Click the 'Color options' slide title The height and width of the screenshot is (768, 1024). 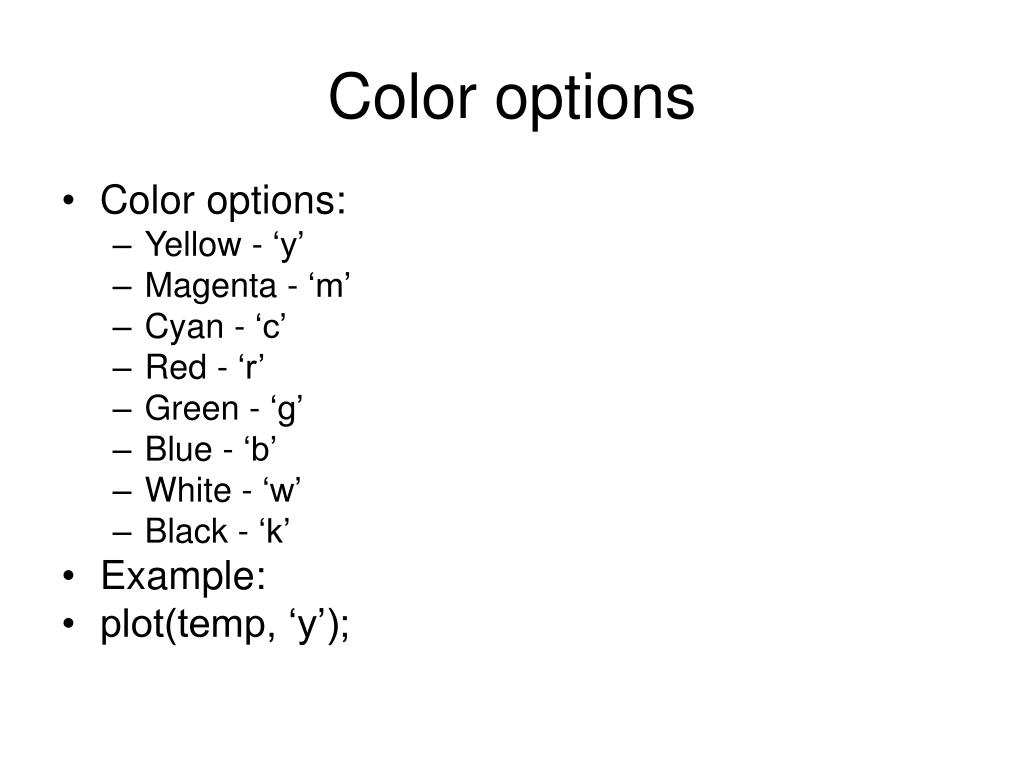511,98
